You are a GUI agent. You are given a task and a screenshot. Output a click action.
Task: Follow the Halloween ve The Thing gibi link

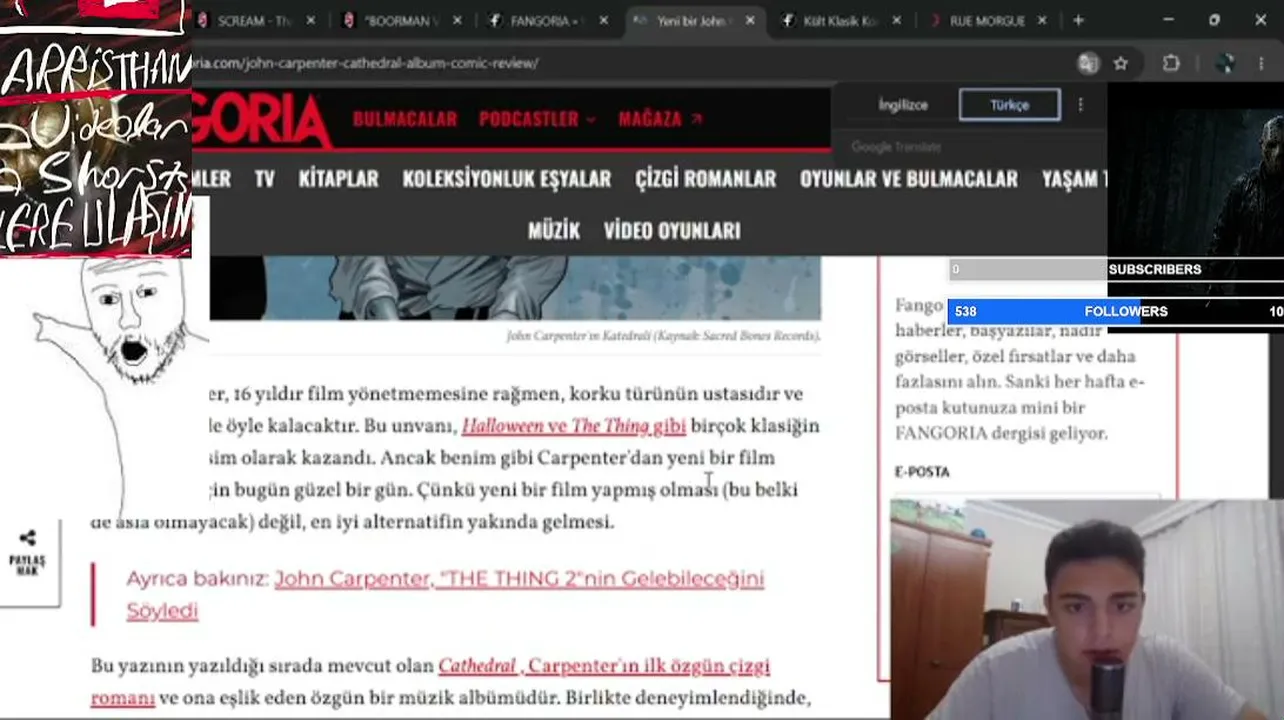574,426
